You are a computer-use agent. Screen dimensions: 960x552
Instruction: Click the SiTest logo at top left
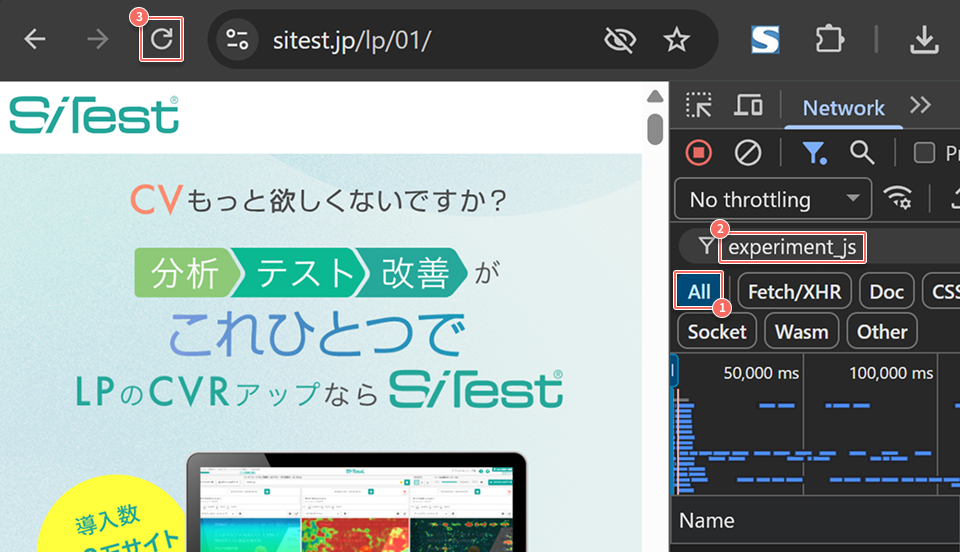tap(94, 114)
